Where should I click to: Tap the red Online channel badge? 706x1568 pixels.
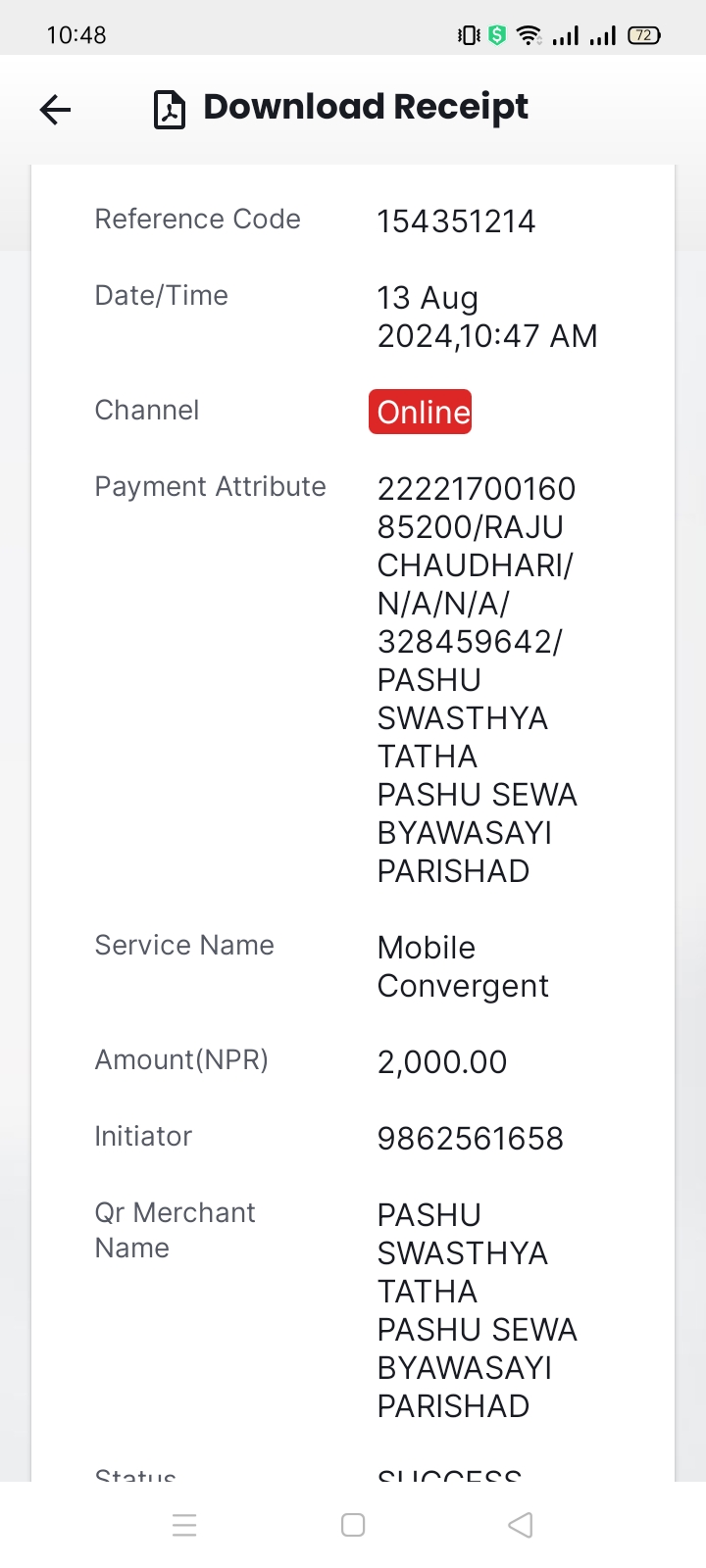click(x=421, y=412)
